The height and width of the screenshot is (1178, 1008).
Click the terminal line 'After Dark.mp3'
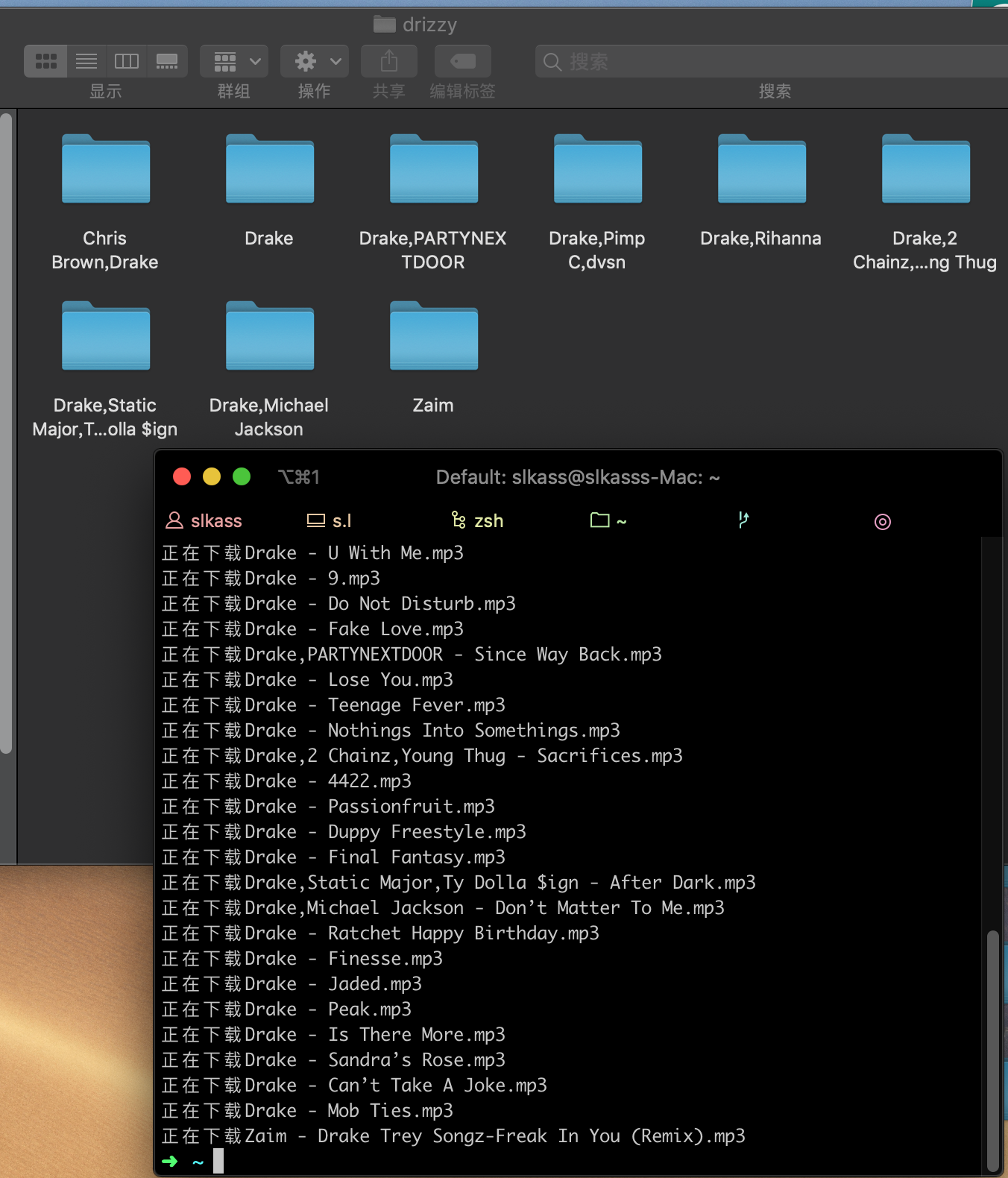[459, 883]
